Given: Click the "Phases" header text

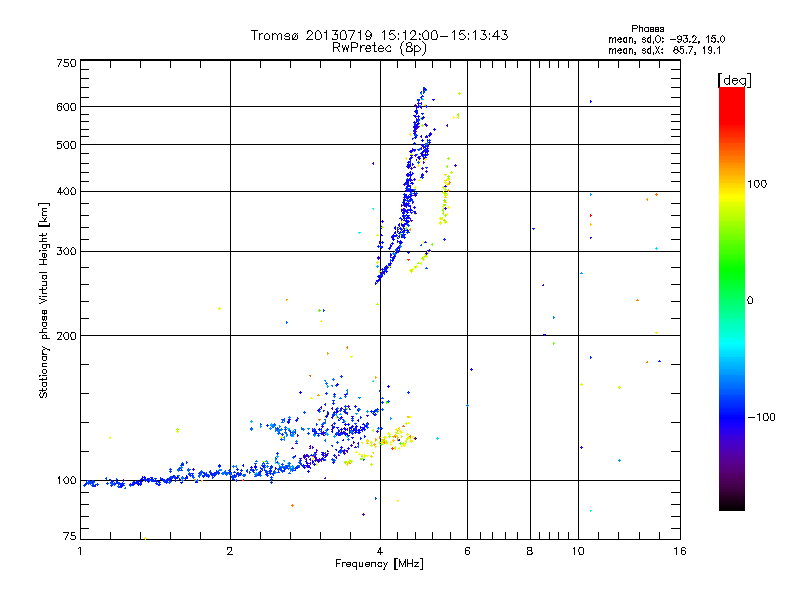Looking at the screenshot, I should click(647, 29).
